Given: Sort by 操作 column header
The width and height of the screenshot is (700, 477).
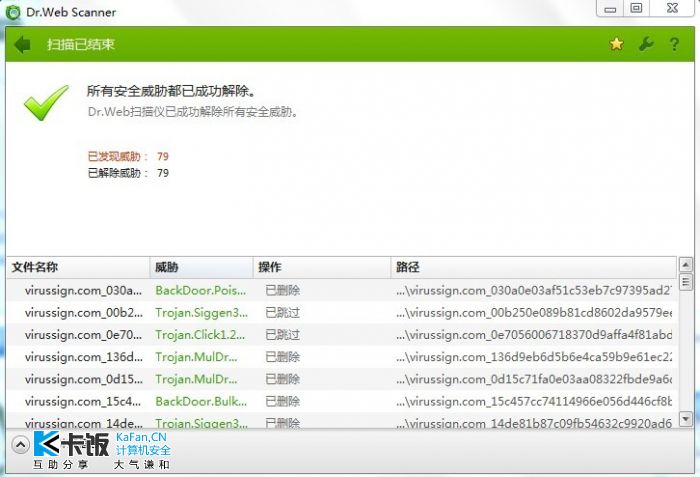Looking at the screenshot, I should pos(320,267).
